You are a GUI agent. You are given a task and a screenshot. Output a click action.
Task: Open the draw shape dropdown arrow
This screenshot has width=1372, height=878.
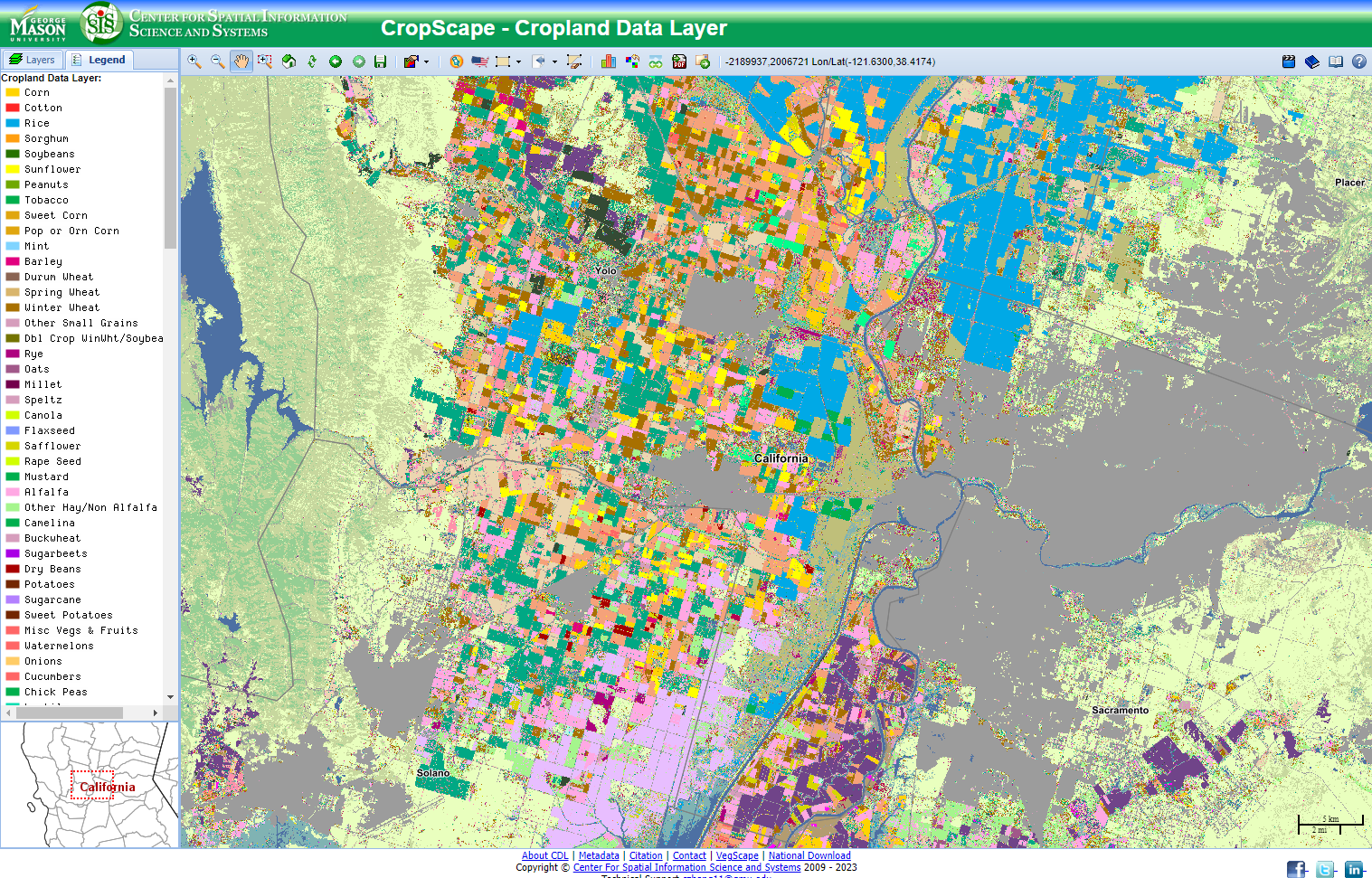click(x=519, y=61)
